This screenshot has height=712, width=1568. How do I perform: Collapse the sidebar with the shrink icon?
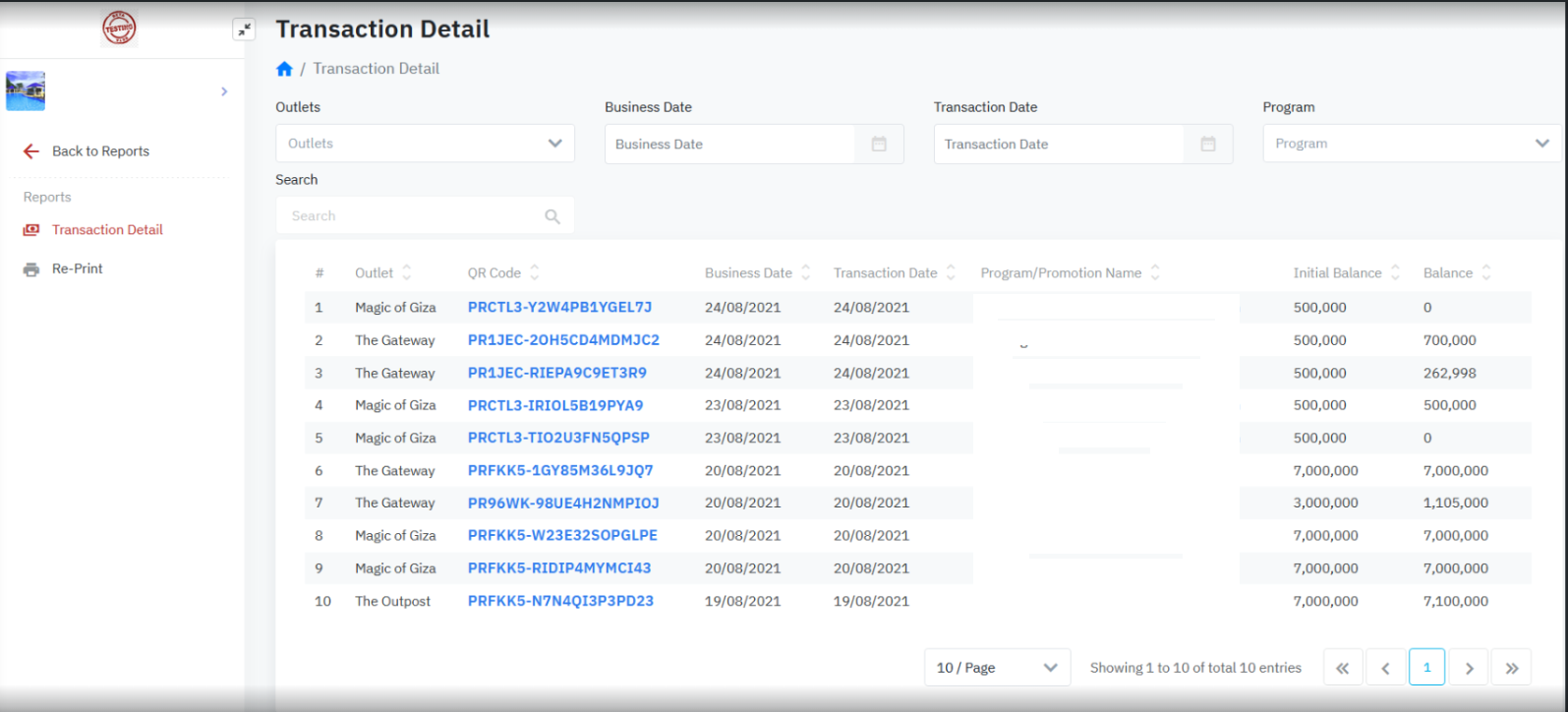244,30
